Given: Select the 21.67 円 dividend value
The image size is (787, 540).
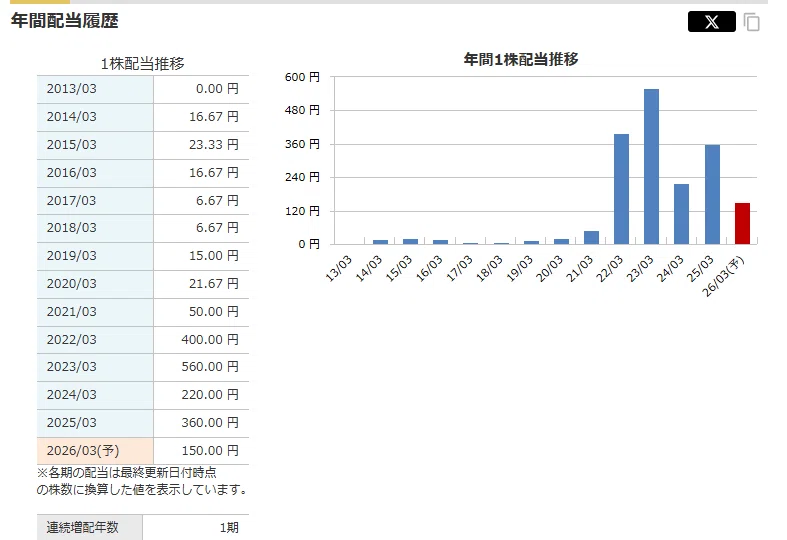Looking at the screenshot, I should (x=201, y=284).
